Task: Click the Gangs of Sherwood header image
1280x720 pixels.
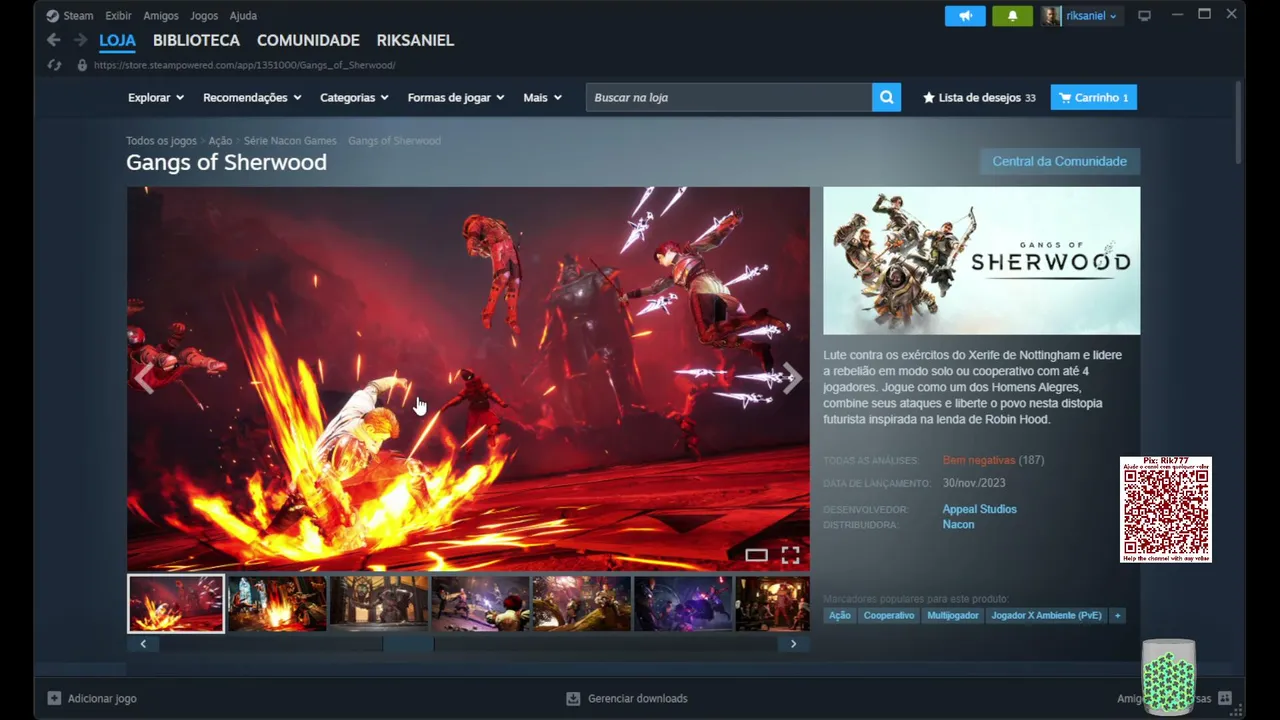Action: (x=981, y=261)
